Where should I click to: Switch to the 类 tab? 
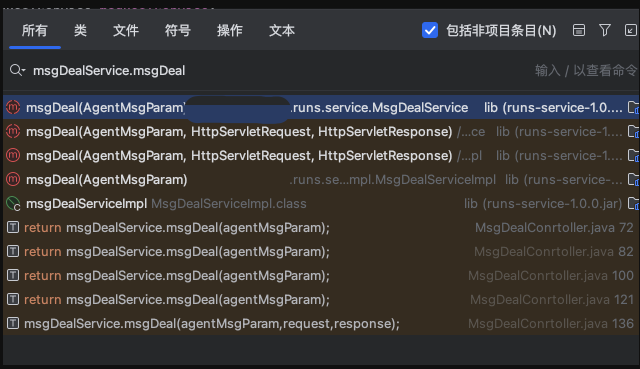pyautogui.click(x=80, y=31)
